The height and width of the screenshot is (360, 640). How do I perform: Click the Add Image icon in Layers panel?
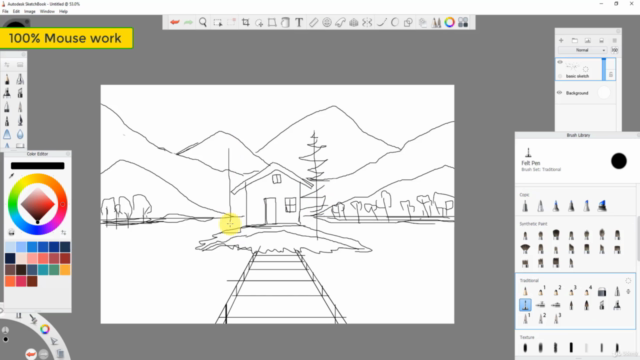(x=588, y=40)
